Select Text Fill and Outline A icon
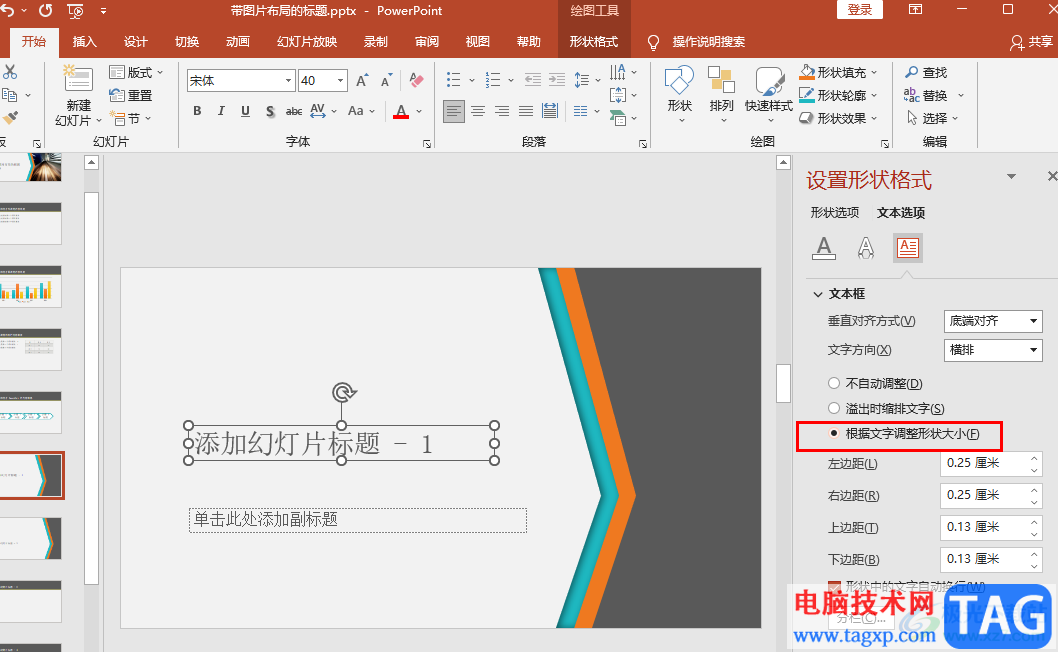Viewport: 1058px width, 652px height. (x=823, y=248)
